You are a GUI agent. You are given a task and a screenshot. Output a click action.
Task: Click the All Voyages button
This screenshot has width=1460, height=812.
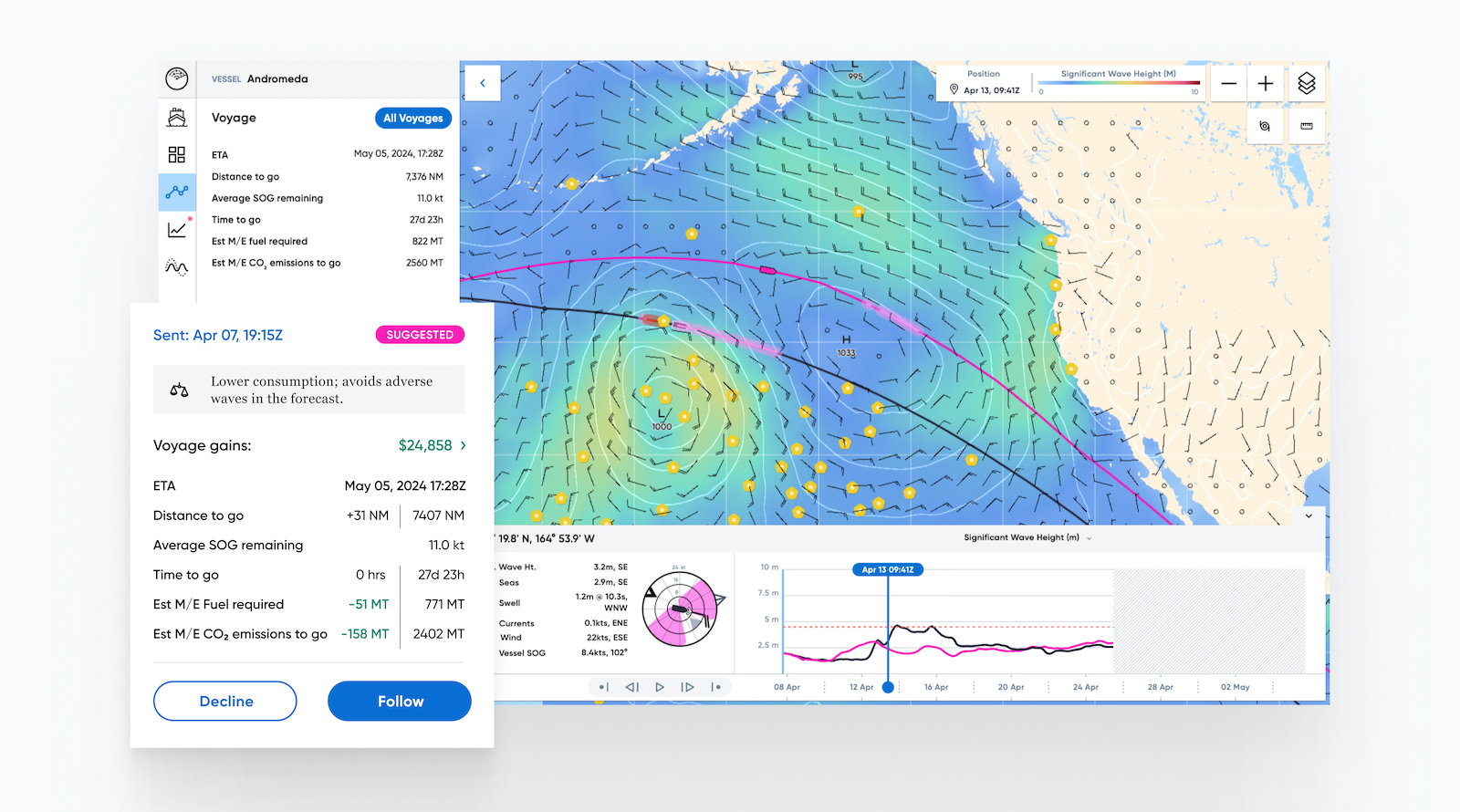click(413, 118)
